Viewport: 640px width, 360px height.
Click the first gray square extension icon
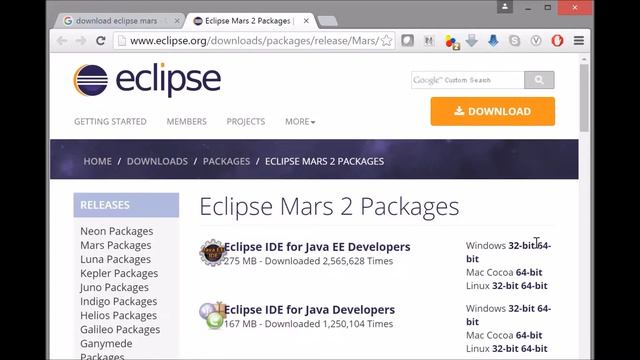point(407,41)
